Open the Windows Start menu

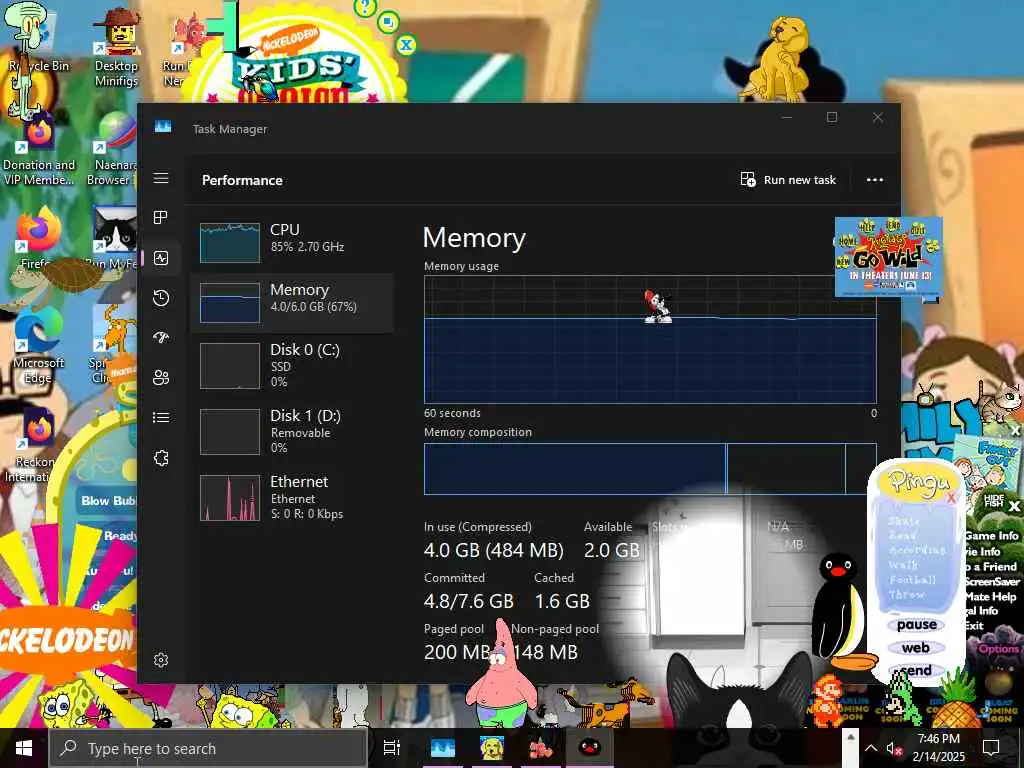24,748
